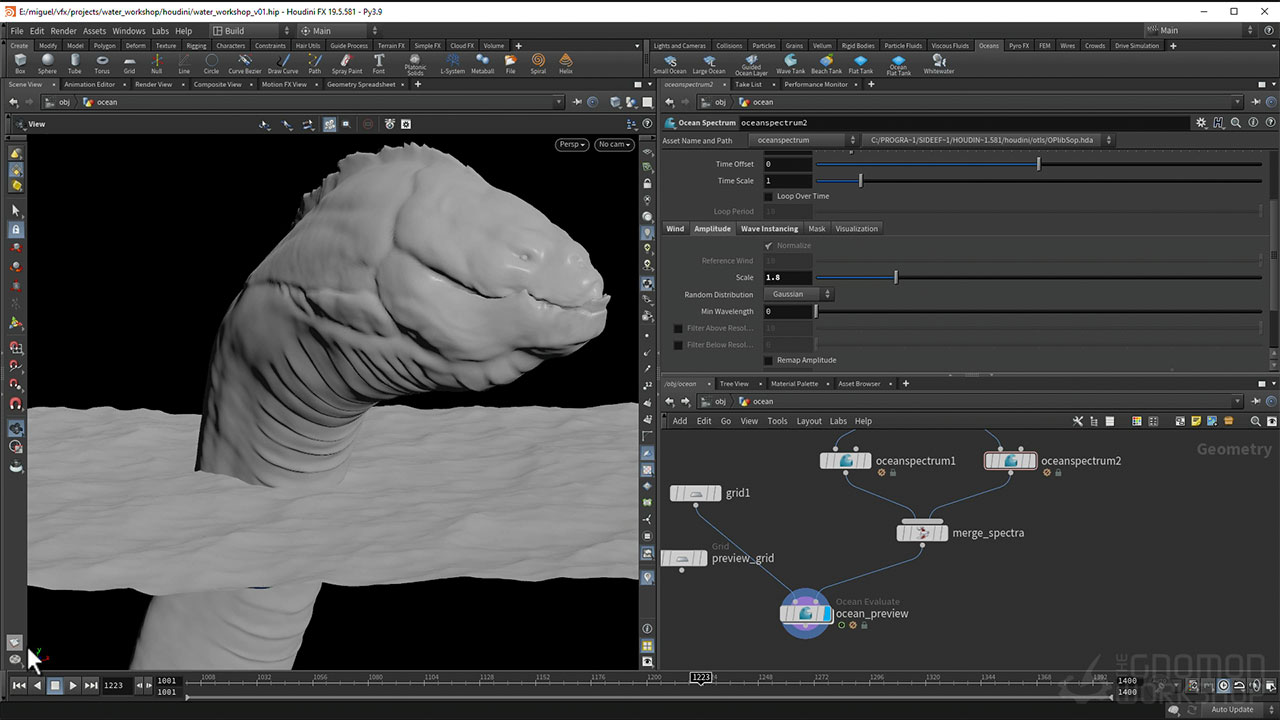Screen dimensions: 1280x720
Task: Click the Auto Update button
Action: pyautogui.click(x=1232, y=709)
